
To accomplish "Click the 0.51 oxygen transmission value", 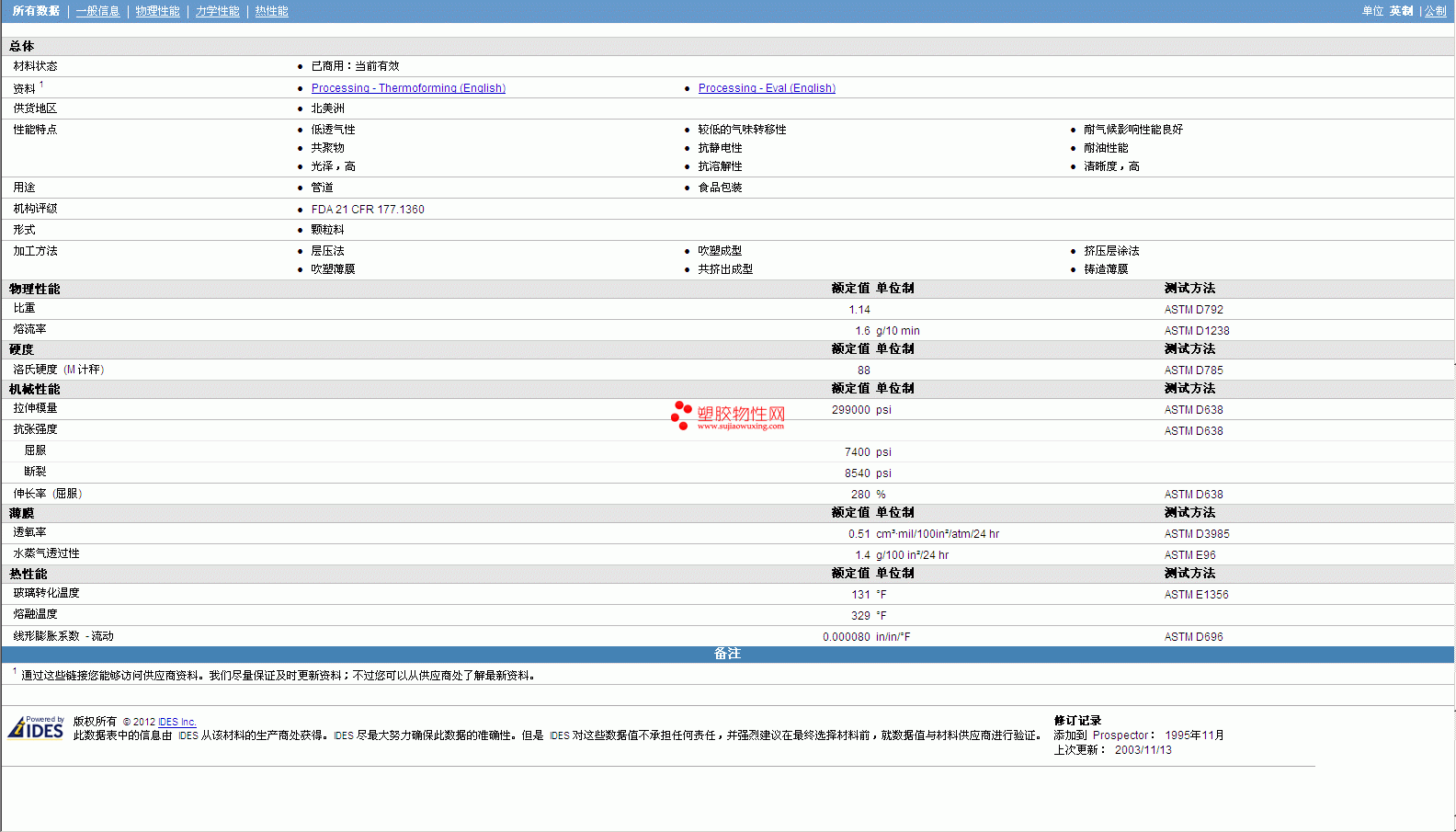I will click(x=859, y=534).
